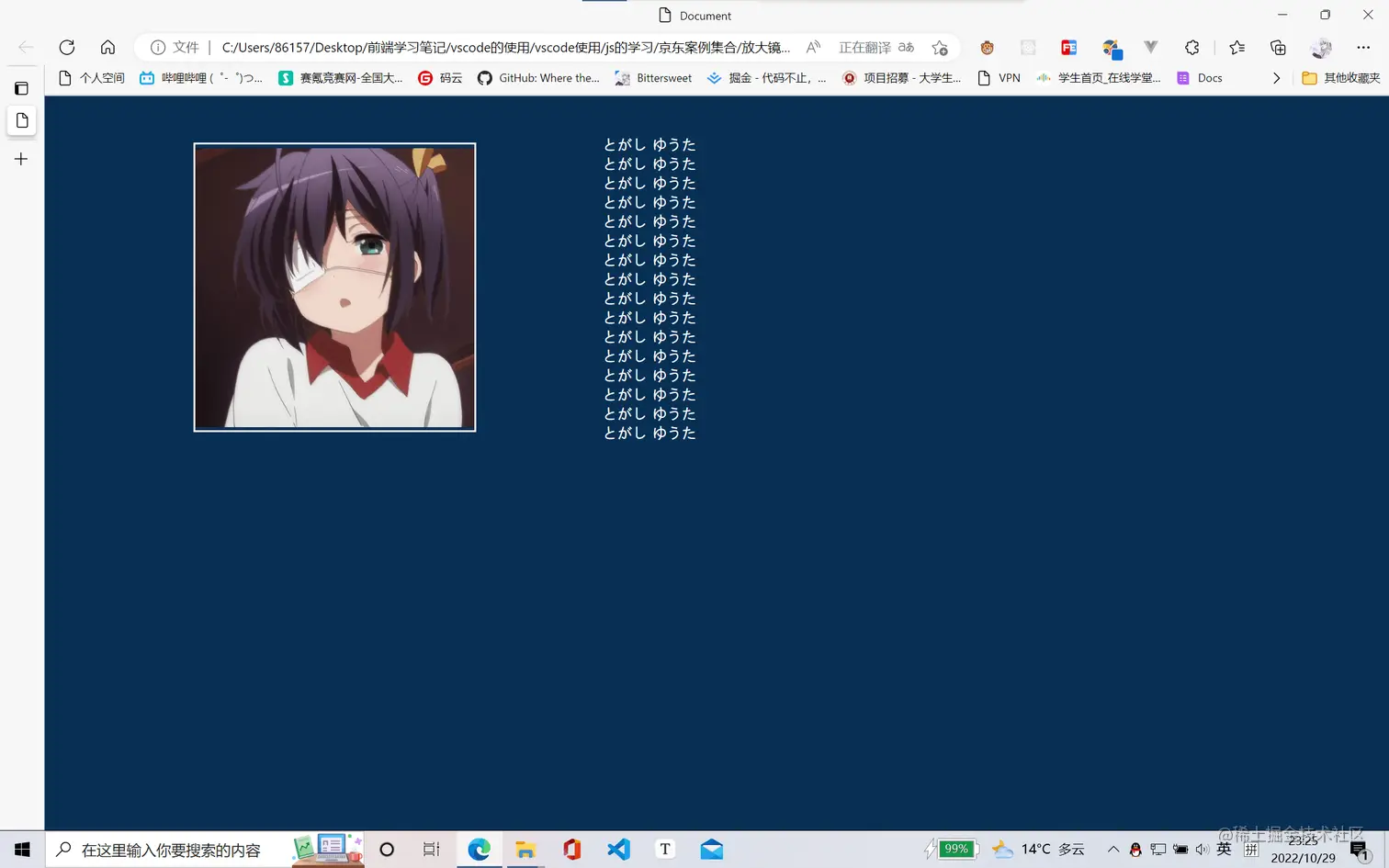Open Microsoft Edge on the taskbar
The width and height of the screenshot is (1389, 868).
(479, 850)
